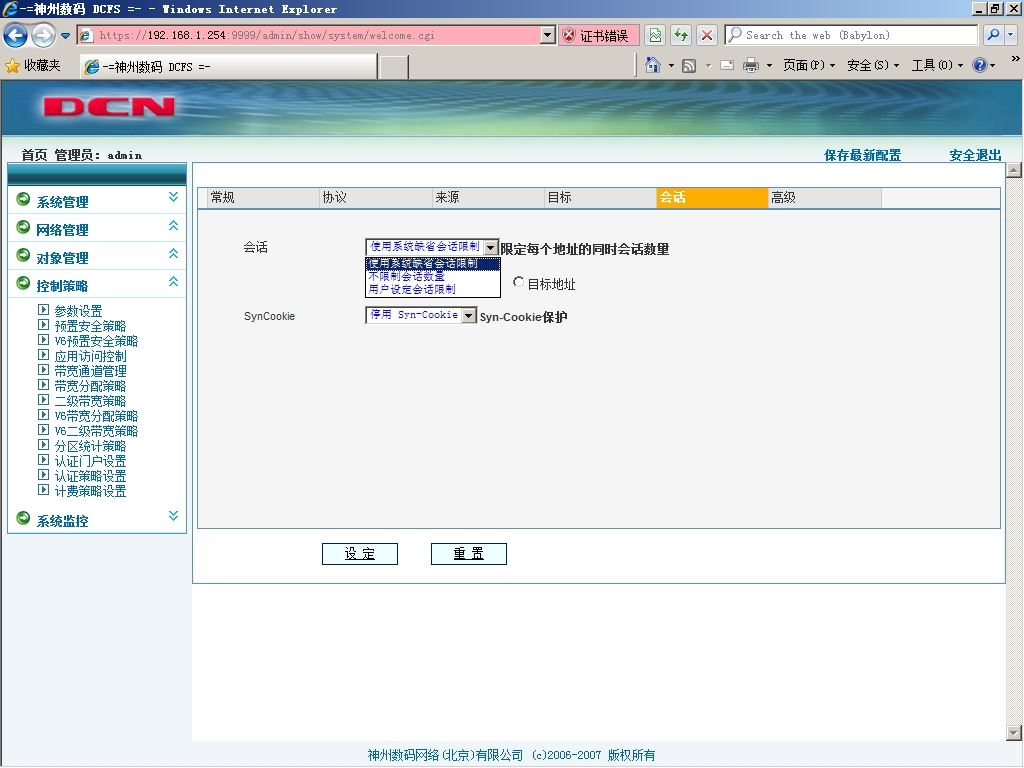Viewport: 1024px width, 768px height.
Task: Open 二级带宽策略 in the sidebar
Action: [x=90, y=401]
